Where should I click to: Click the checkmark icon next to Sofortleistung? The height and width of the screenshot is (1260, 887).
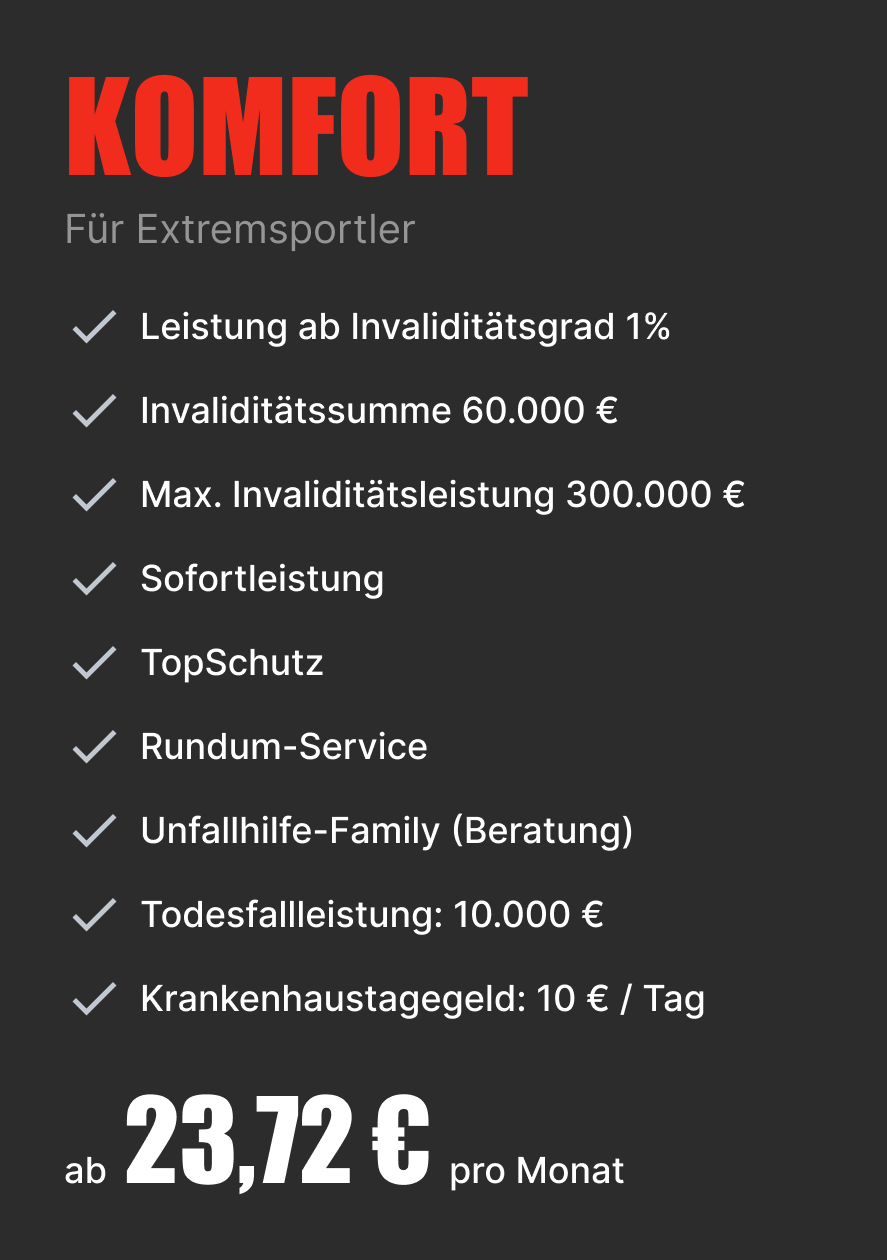(x=95, y=579)
